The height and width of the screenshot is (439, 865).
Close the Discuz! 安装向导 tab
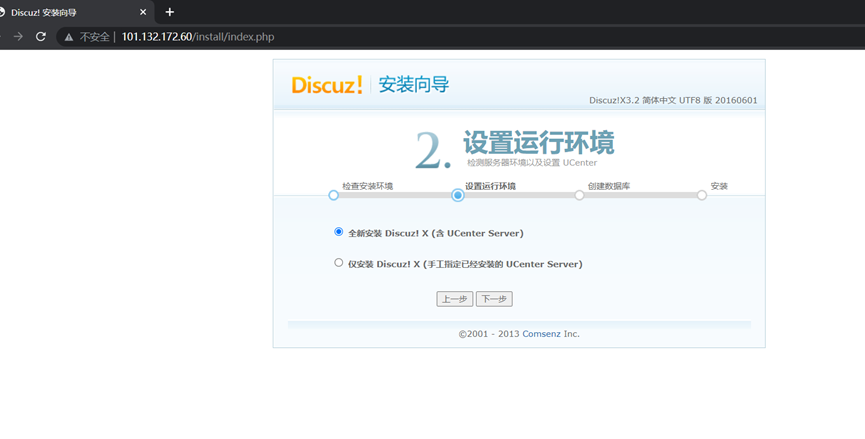tap(143, 12)
